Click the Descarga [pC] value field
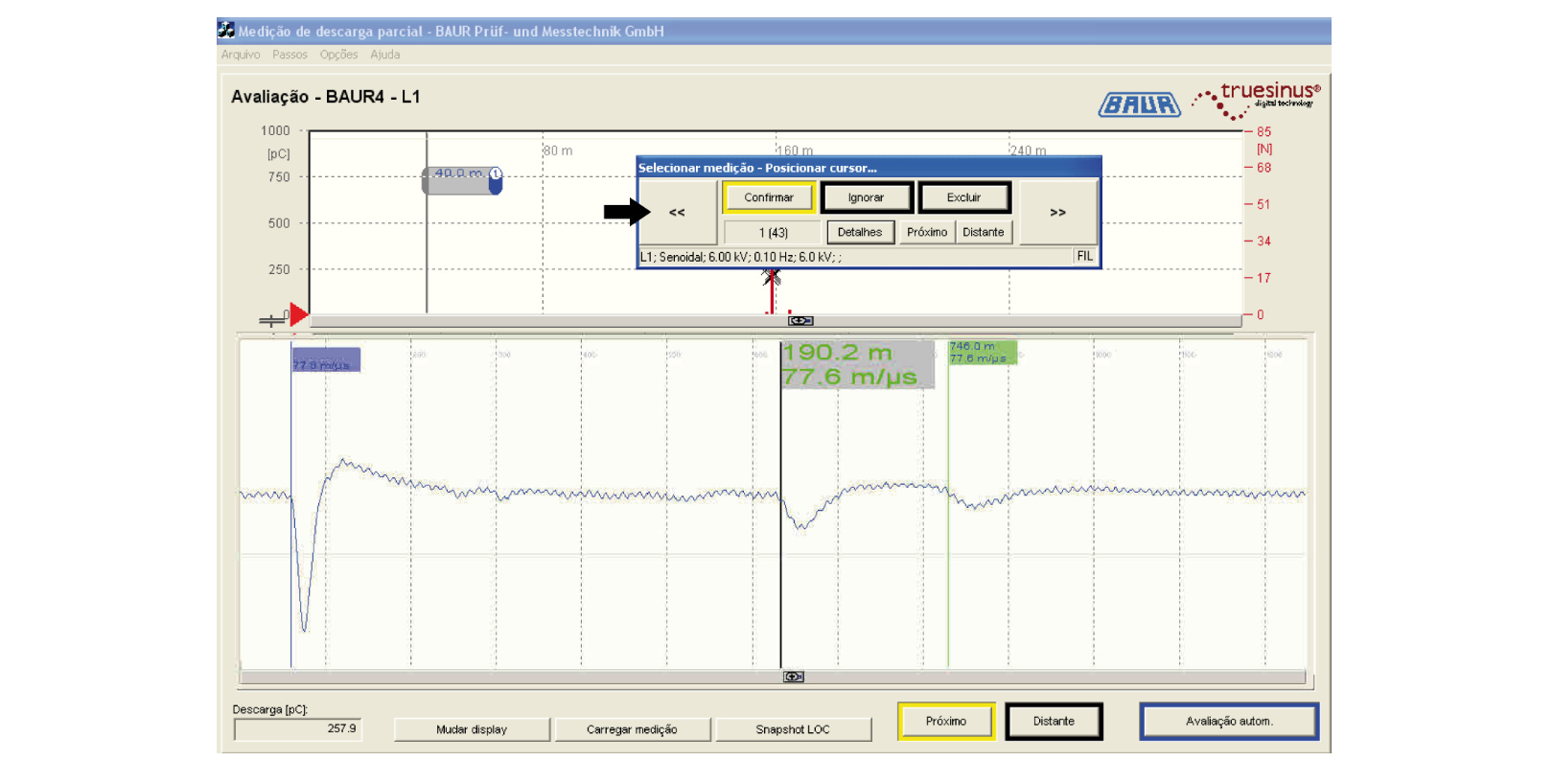1553x784 pixels. (298, 729)
